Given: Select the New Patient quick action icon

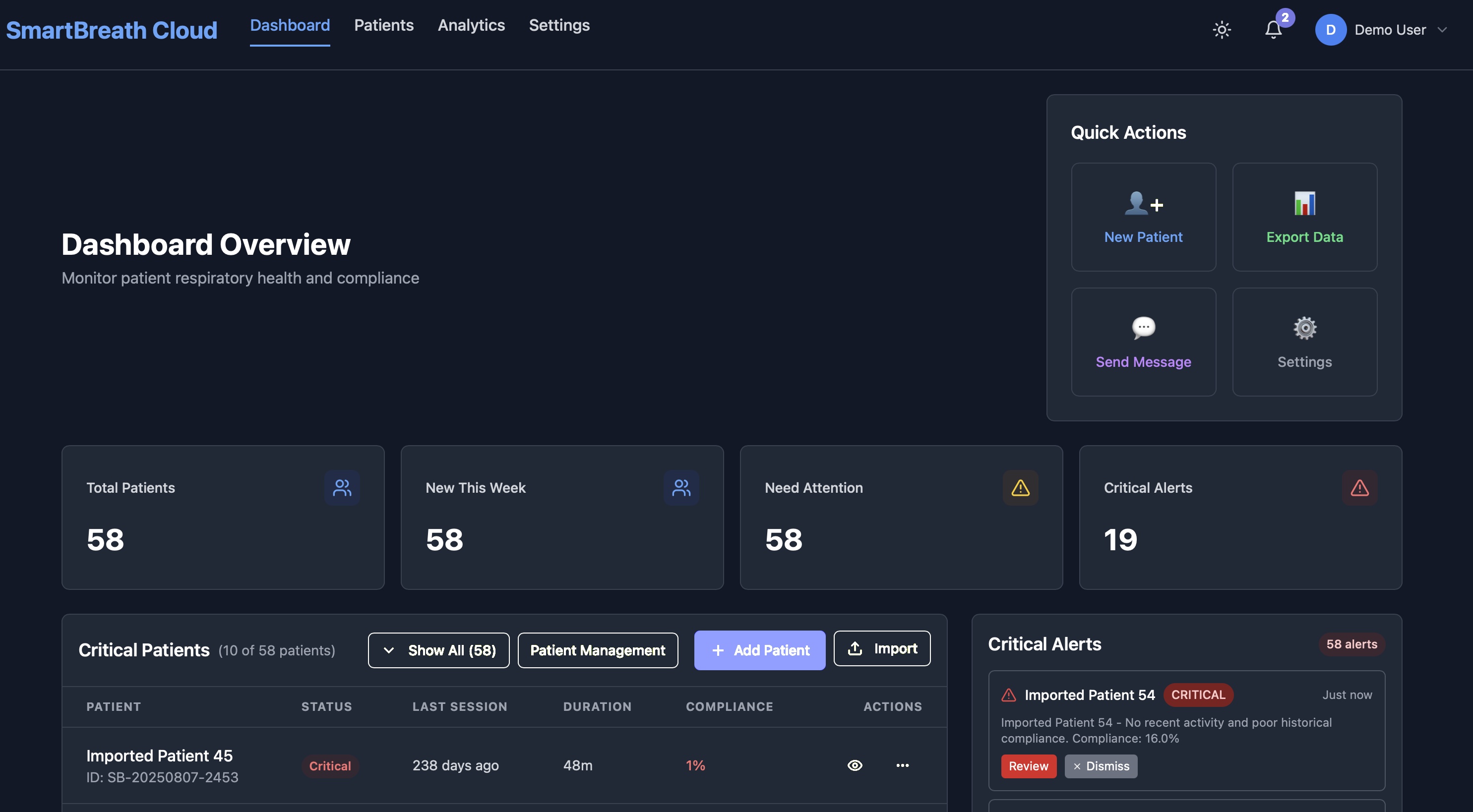Looking at the screenshot, I should click(1144, 205).
